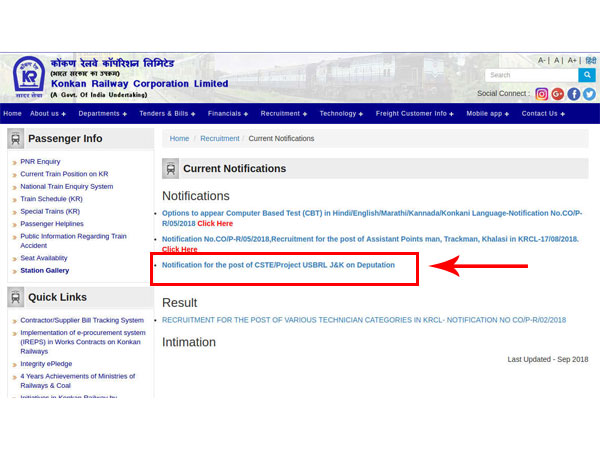This screenshot has width=600, height=450.
Task: Open the Instagram social icon
Action: pos(541,94)
